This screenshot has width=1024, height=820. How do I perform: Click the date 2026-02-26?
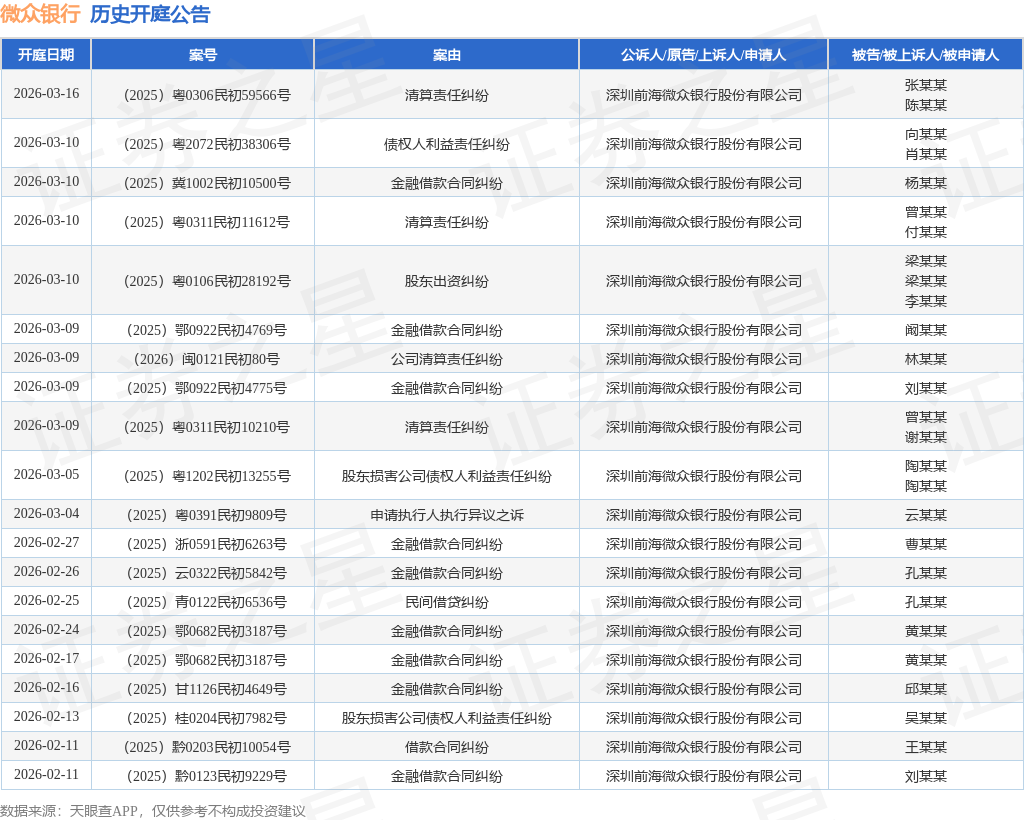pyautogui.click(x=46, y=571)
